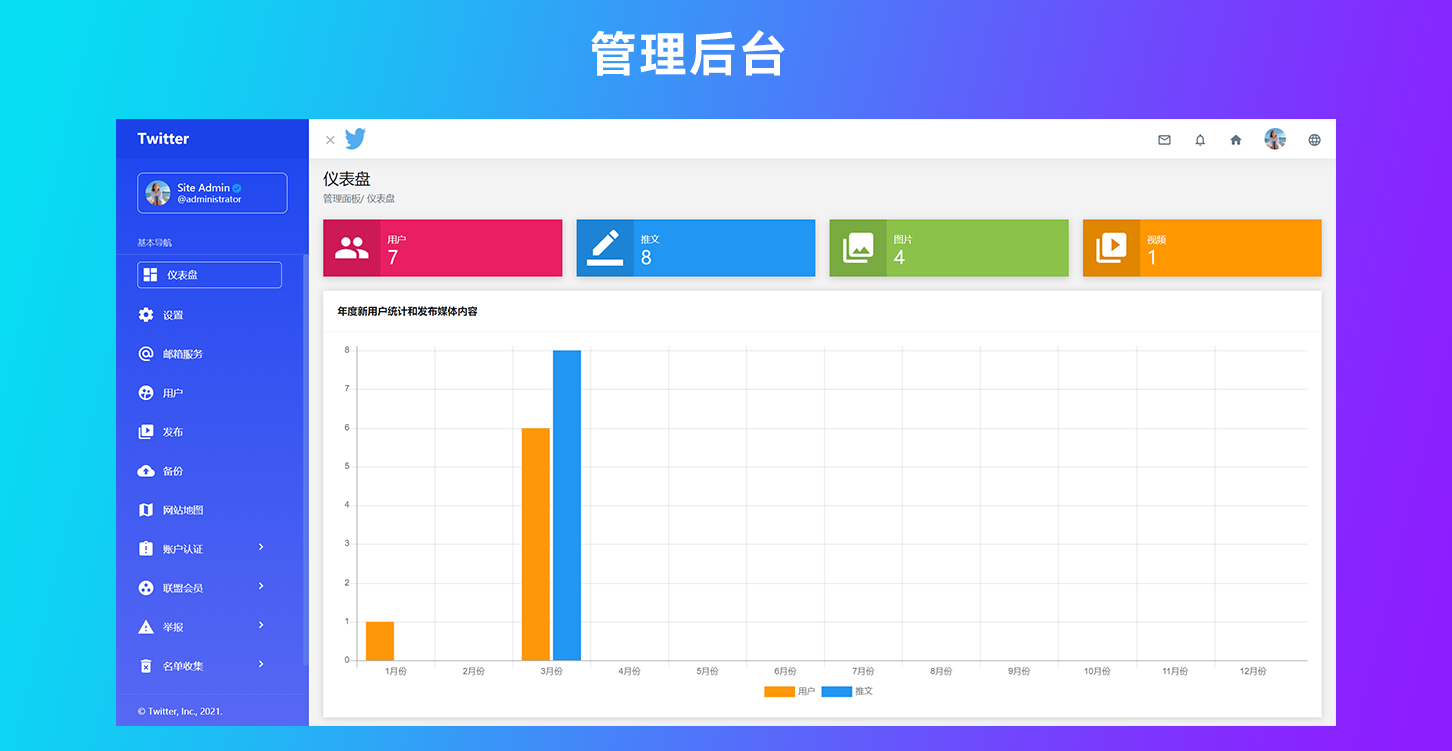This screenshot has width=1452, height=751.
Task: Open the 发布 publishing icon
Action: 145,431
